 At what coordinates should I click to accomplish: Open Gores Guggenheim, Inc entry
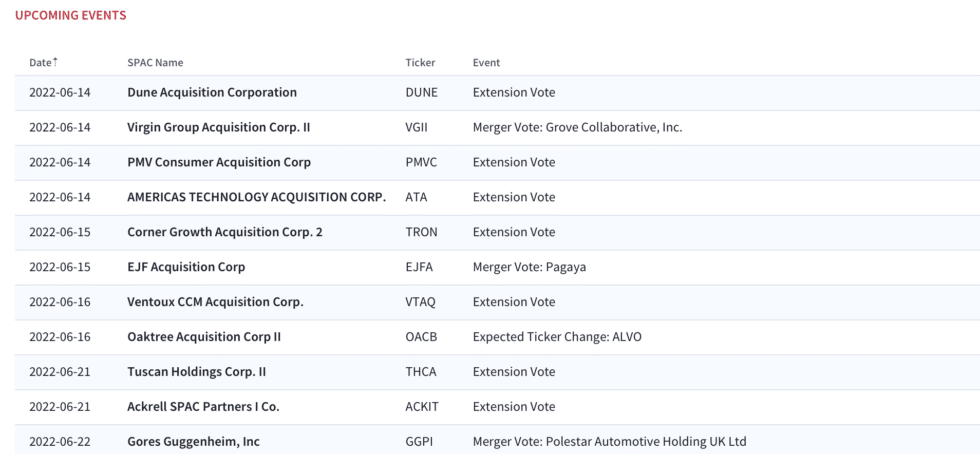(x=193, y=442)
